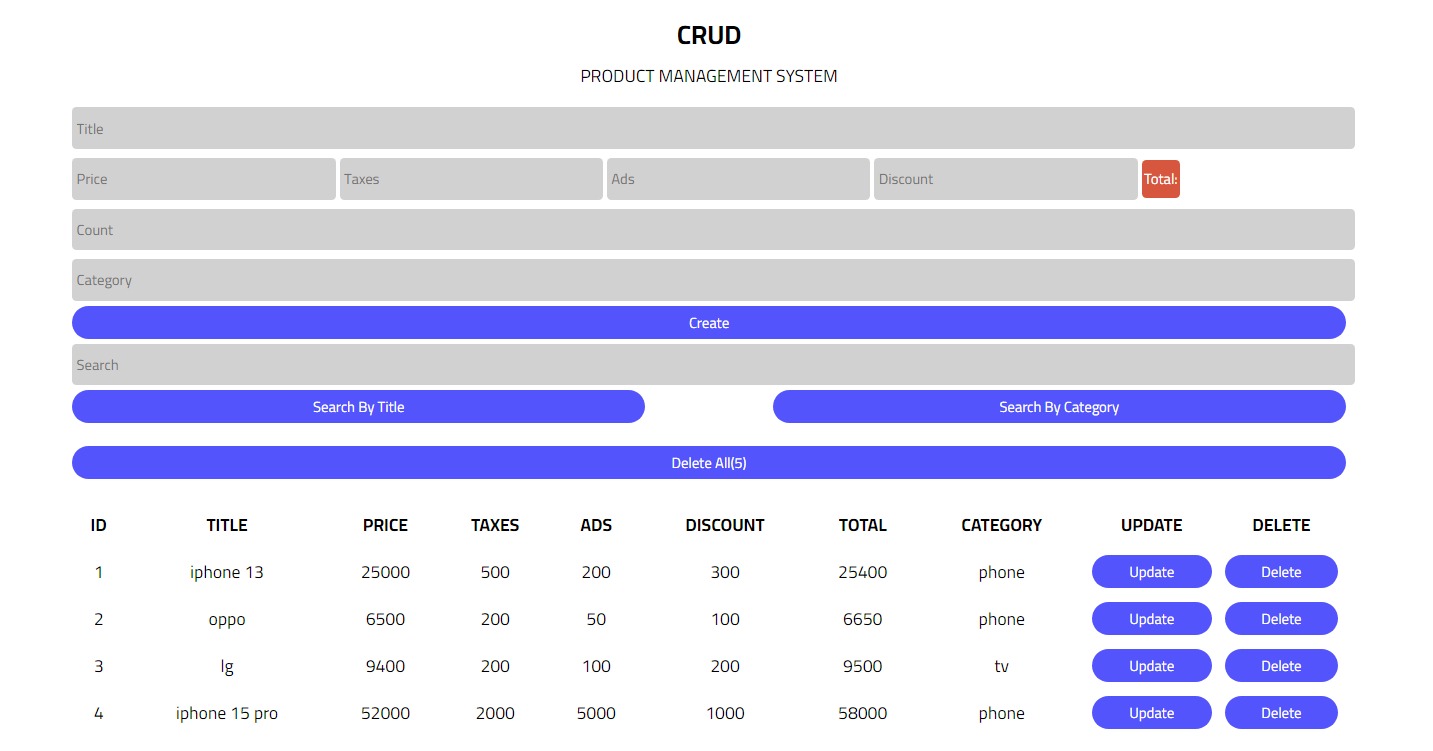Click the Search By Title button
1433x751 pixels.
click(x=358, y=407)
